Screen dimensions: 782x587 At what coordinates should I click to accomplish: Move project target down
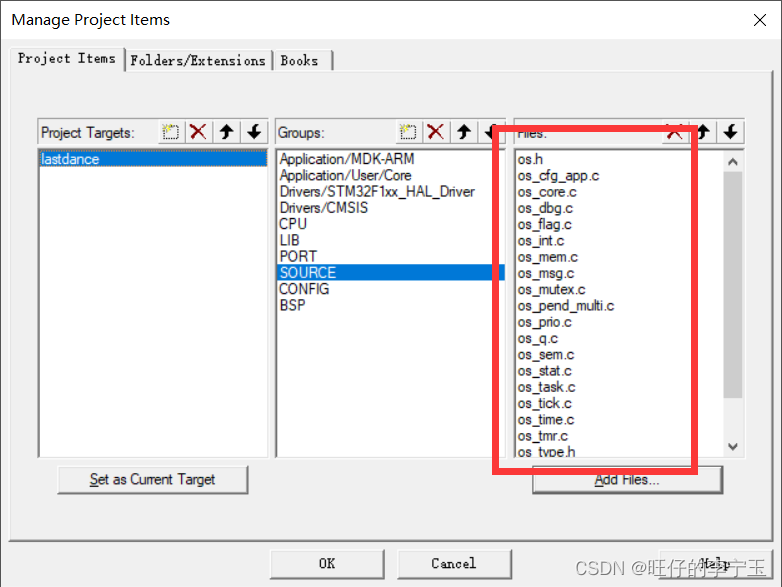[x=254, y=132]
